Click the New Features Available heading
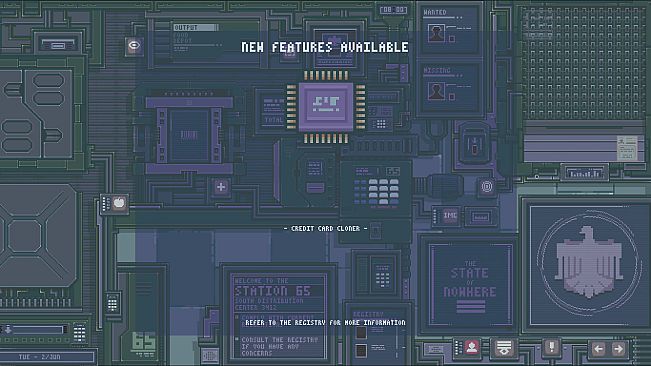Viewport: 651px width, 366px height. [x=325, y=47]
